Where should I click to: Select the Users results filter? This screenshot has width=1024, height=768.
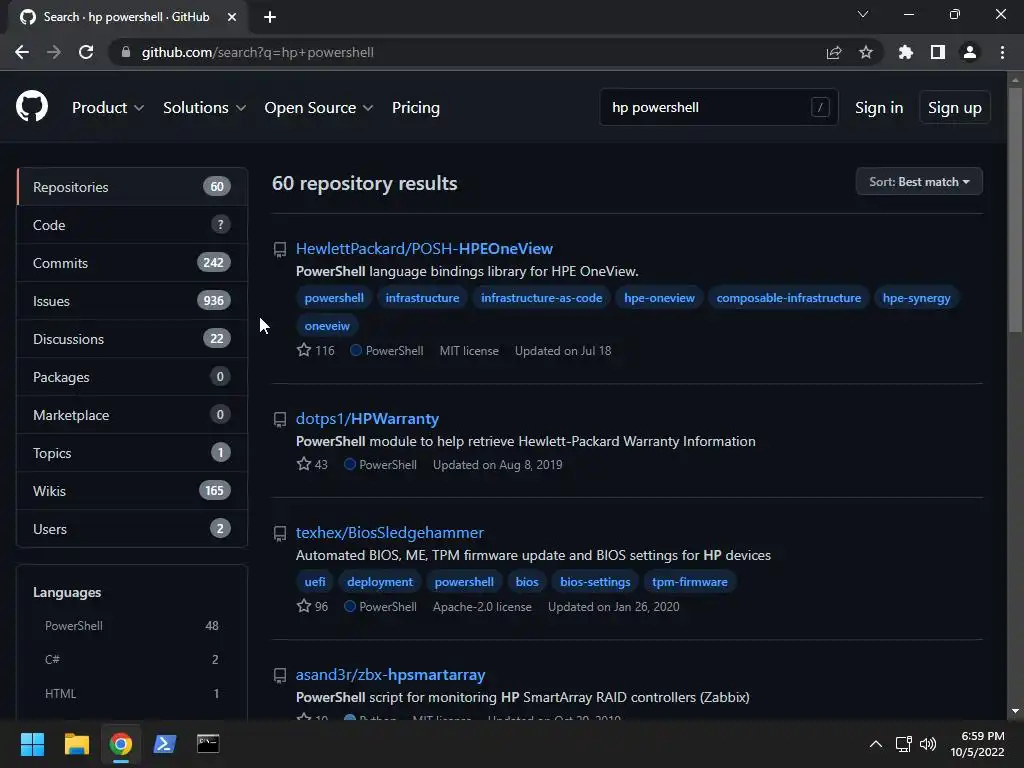point(132,528)
